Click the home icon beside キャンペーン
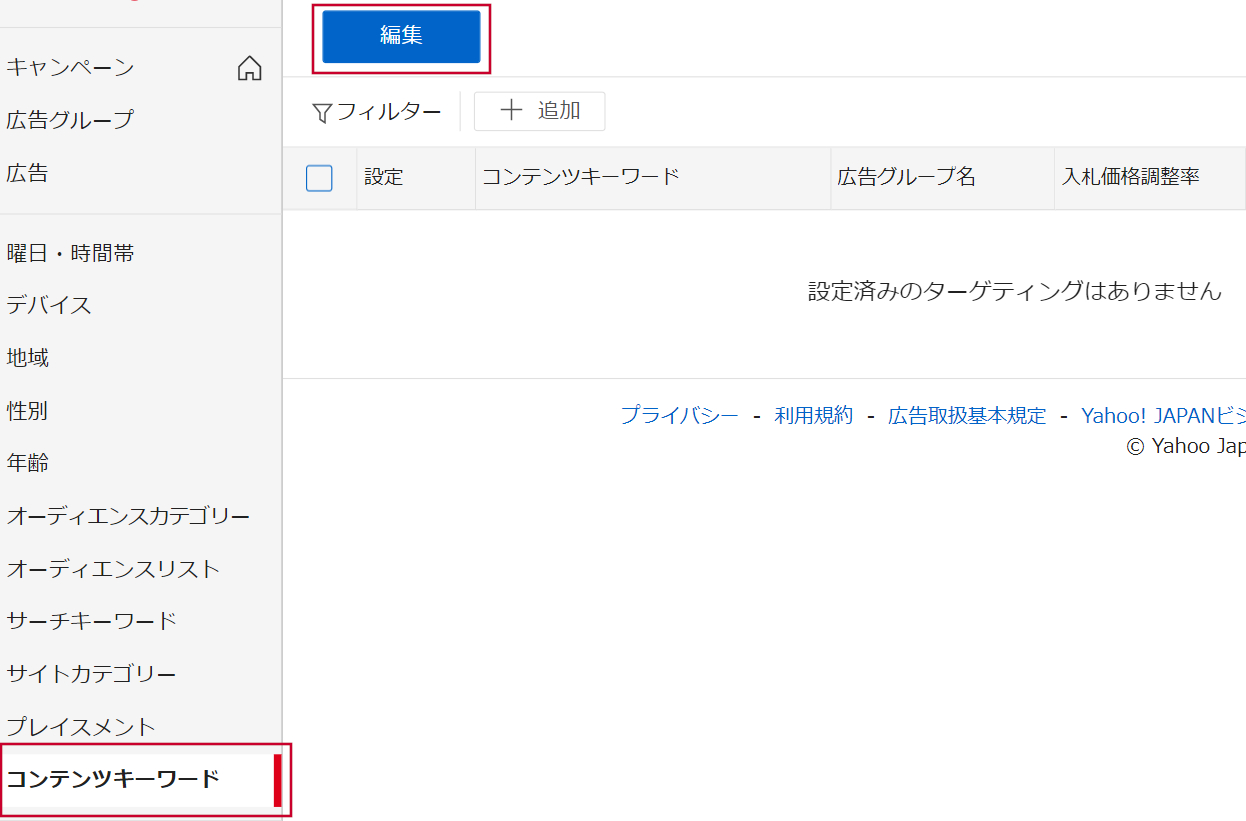The height and width of the screenshot is (821, 1246). coord(249,68)
